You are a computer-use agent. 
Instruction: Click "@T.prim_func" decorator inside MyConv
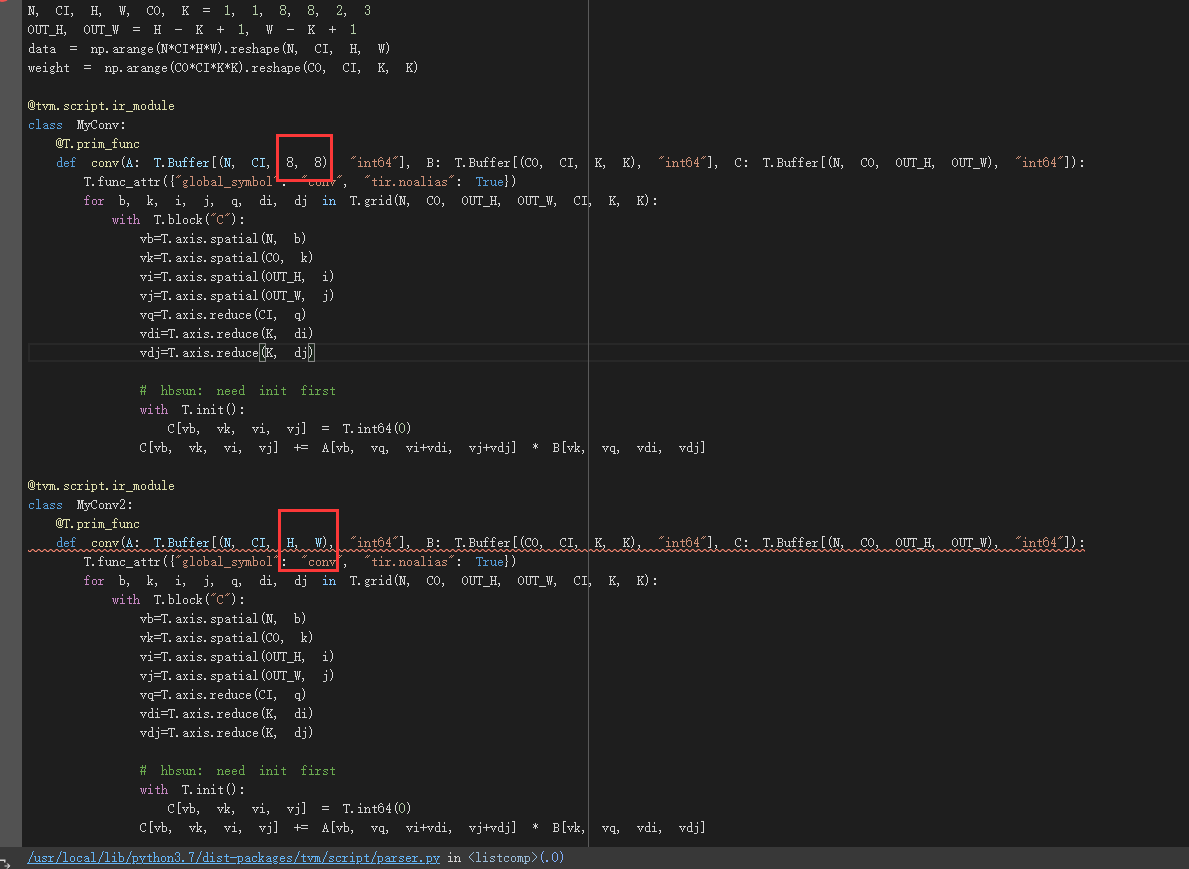97,143
